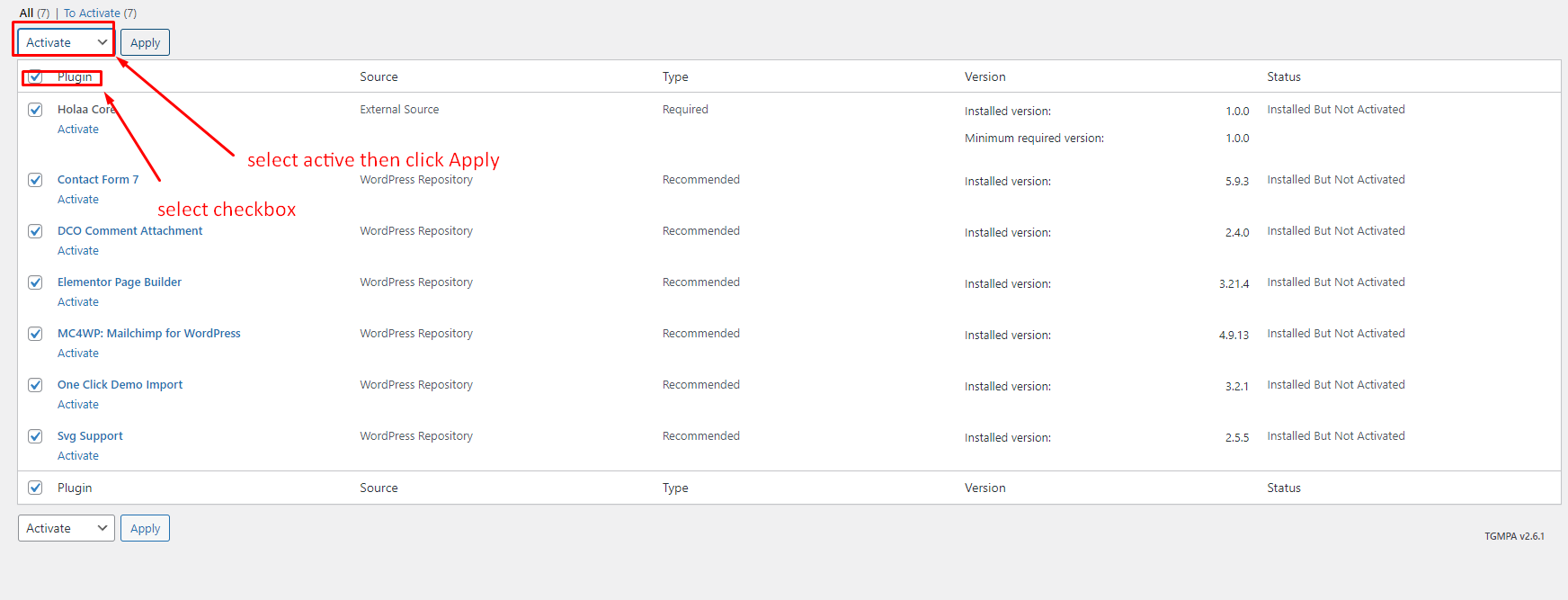The width and height of the screenshot is (1568, 600).
Task: Uncheck the Elementor Page Builder checkbox
Action: (x=35, y=282)
